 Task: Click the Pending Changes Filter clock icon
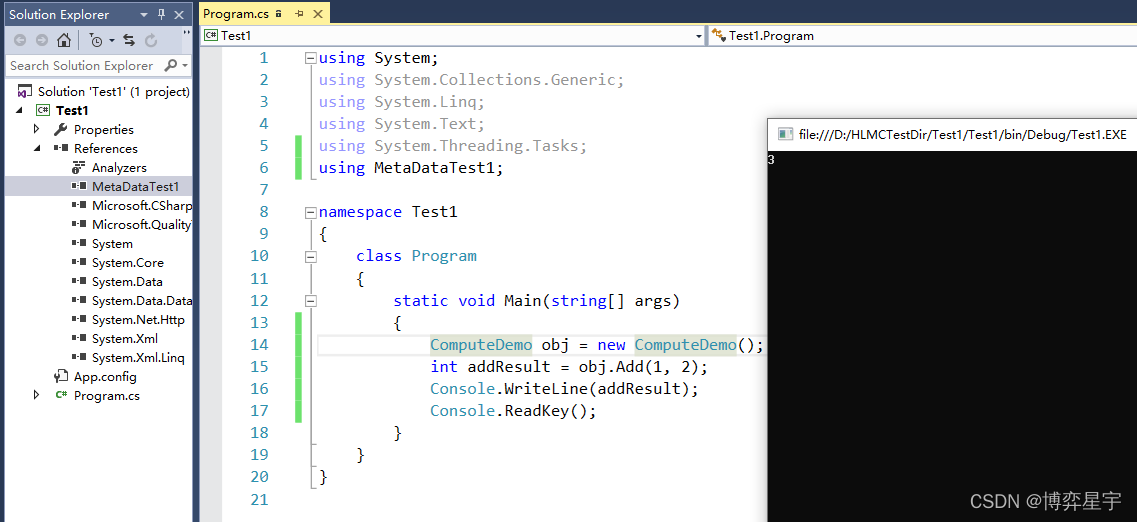click(96, 40)
